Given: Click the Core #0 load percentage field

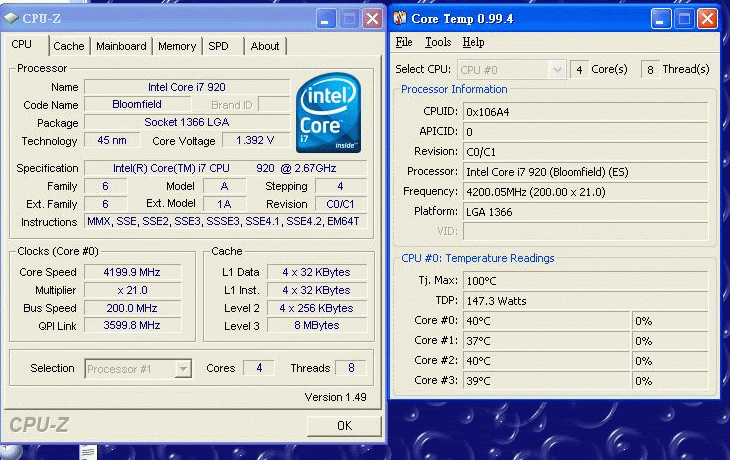Looking at the screenshot, I should tap(670, 321).
